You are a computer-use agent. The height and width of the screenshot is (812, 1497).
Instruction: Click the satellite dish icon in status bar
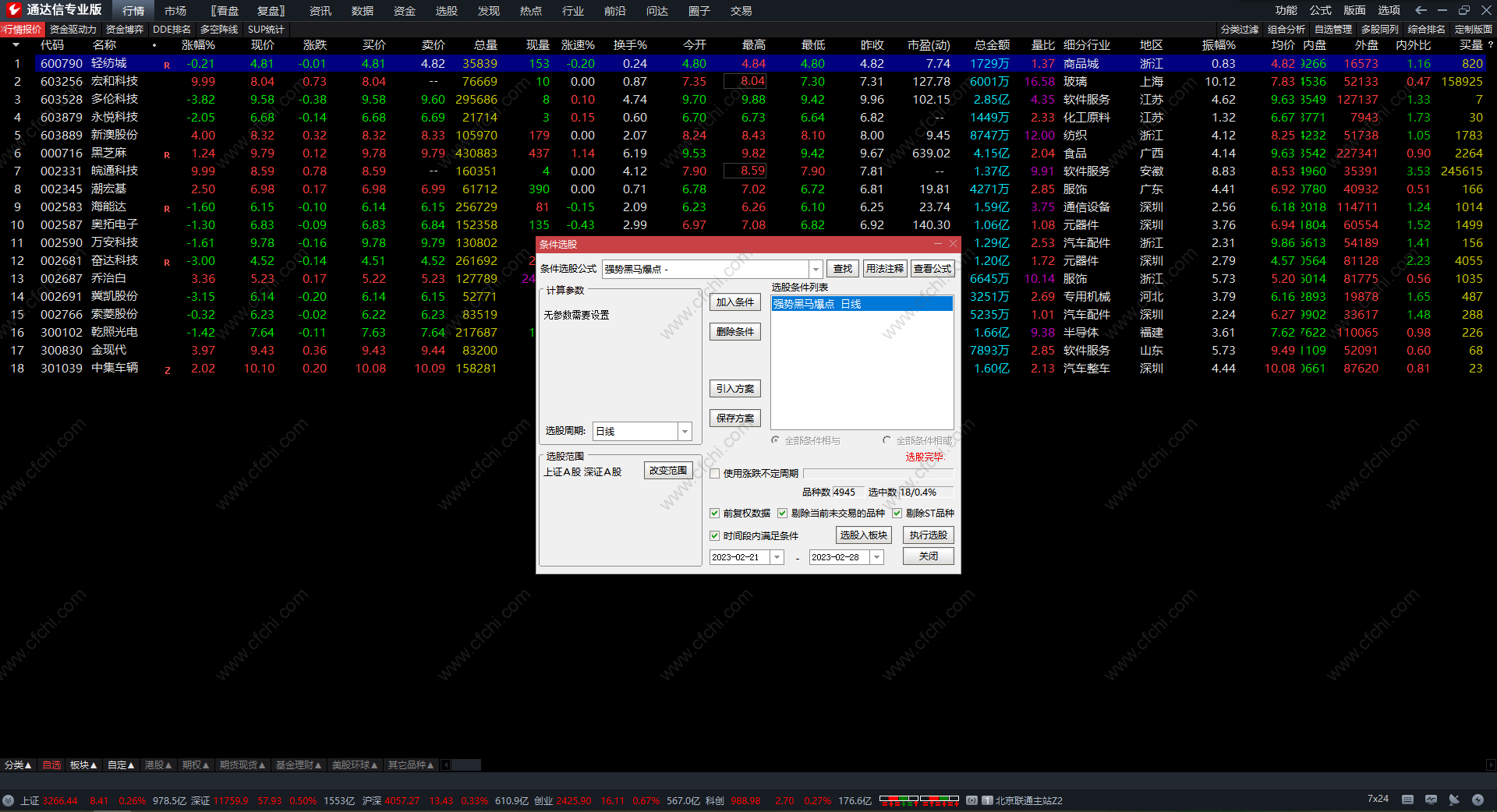point(1454,800)
